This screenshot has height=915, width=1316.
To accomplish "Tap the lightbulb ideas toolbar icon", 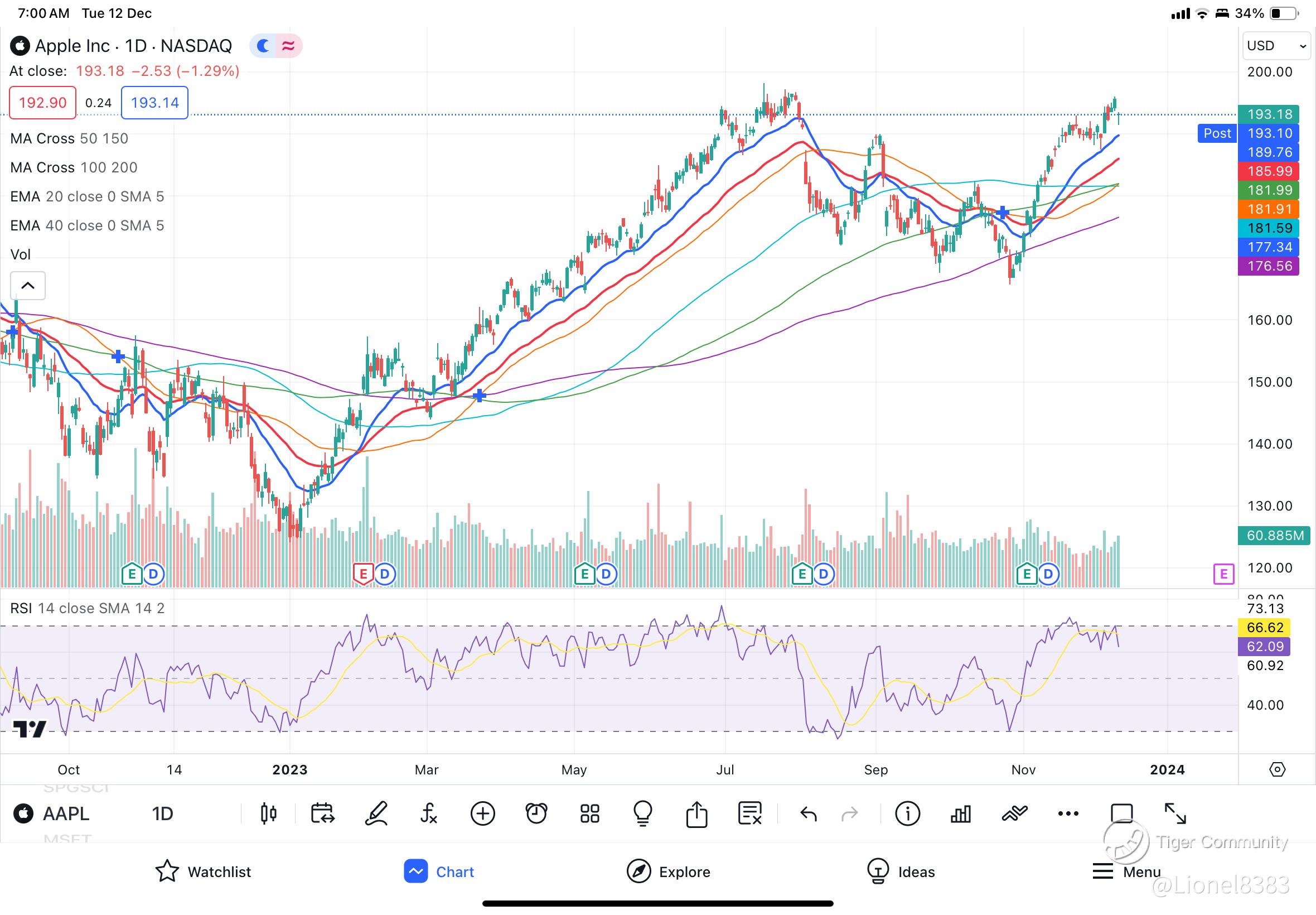I will 643,813.
